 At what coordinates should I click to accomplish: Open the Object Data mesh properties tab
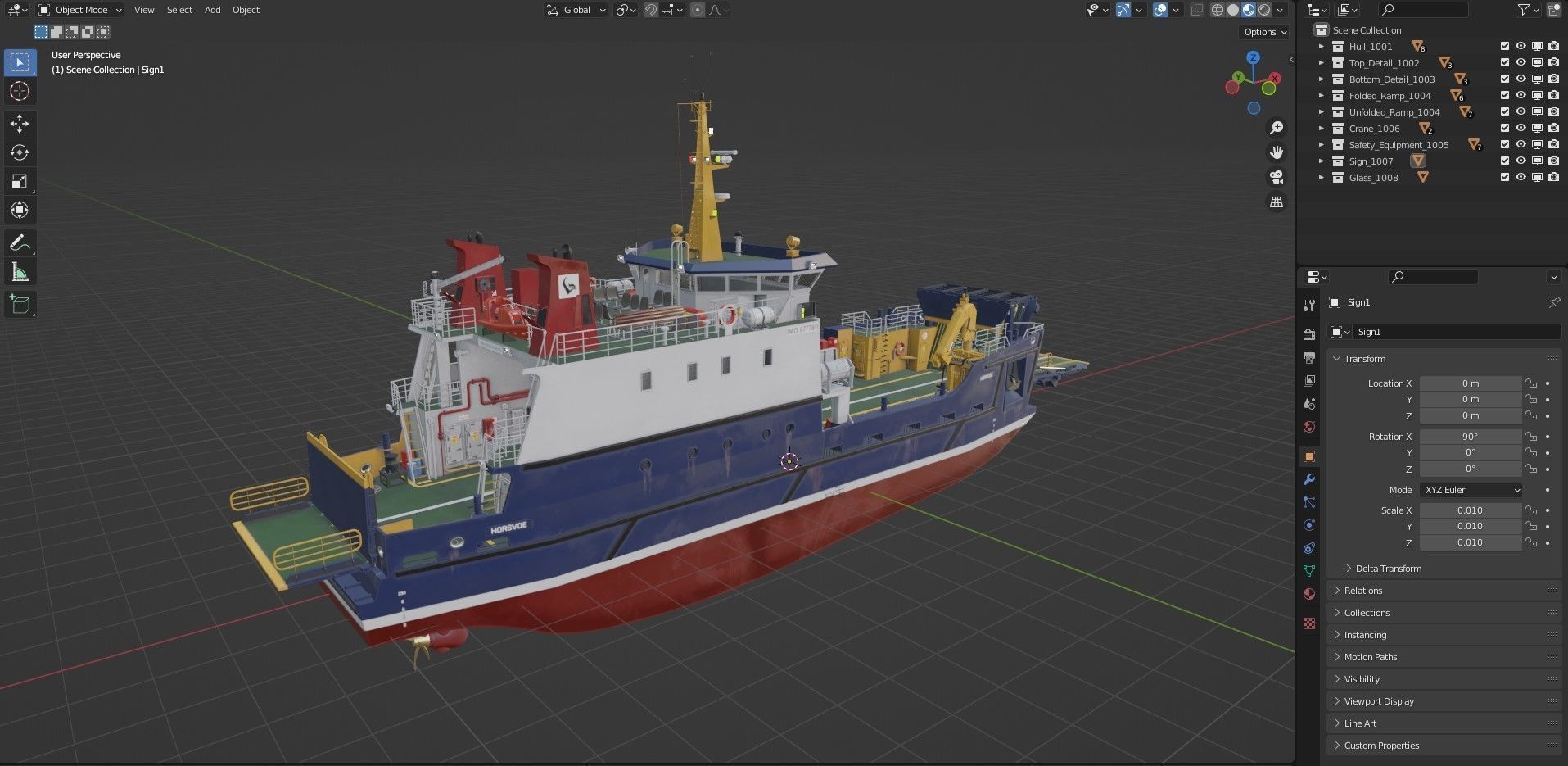click(x=1308, y=571)
